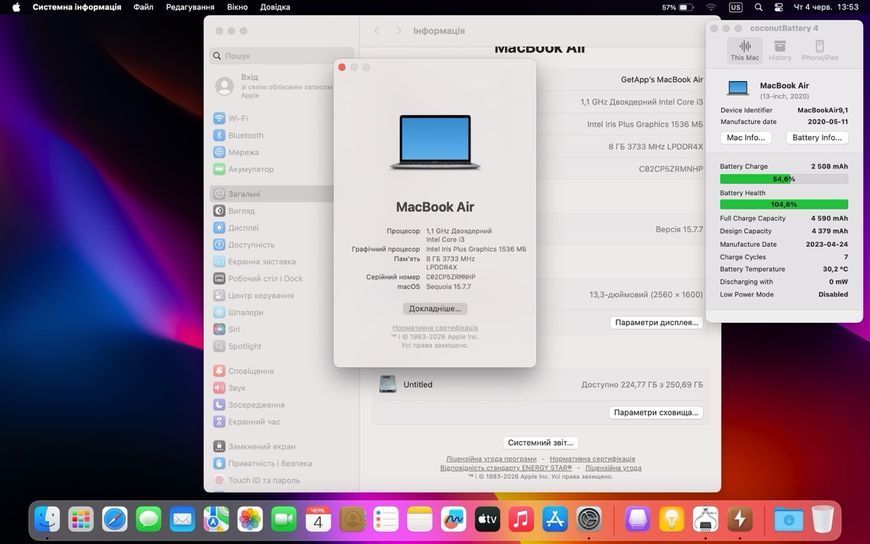
Task: Open Нормативна сертифікація link in About window
Action: tap(435, 328)
